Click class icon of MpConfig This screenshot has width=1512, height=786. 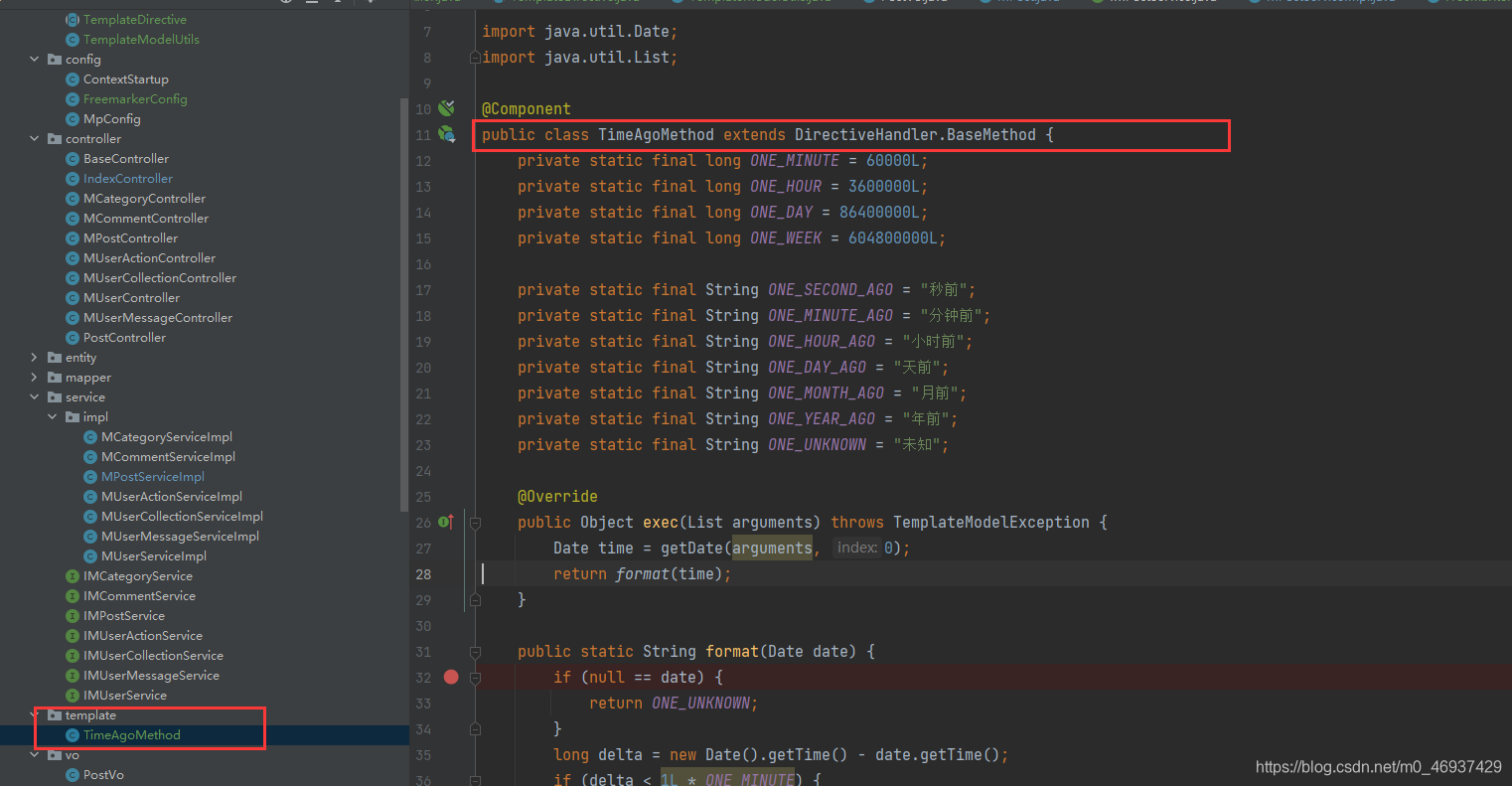pyautogui.click(x=73, y=119)
